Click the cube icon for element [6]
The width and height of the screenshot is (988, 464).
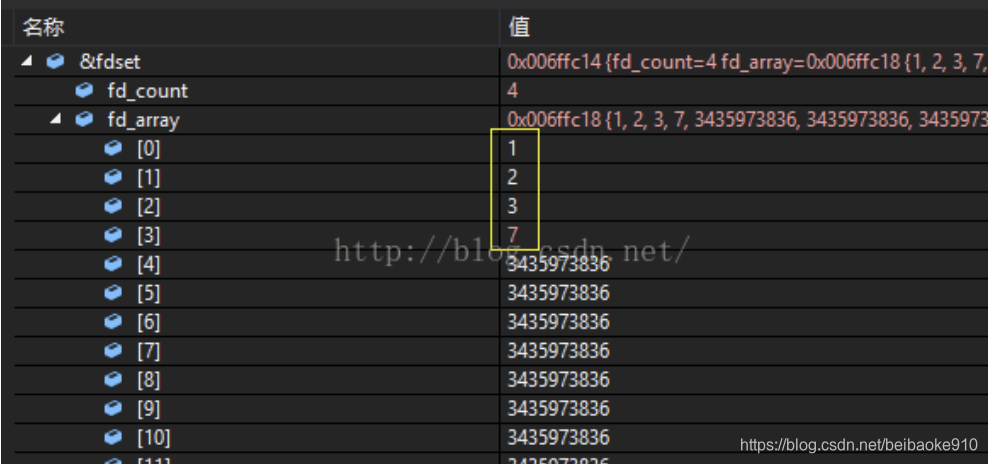tap(113, 322)
